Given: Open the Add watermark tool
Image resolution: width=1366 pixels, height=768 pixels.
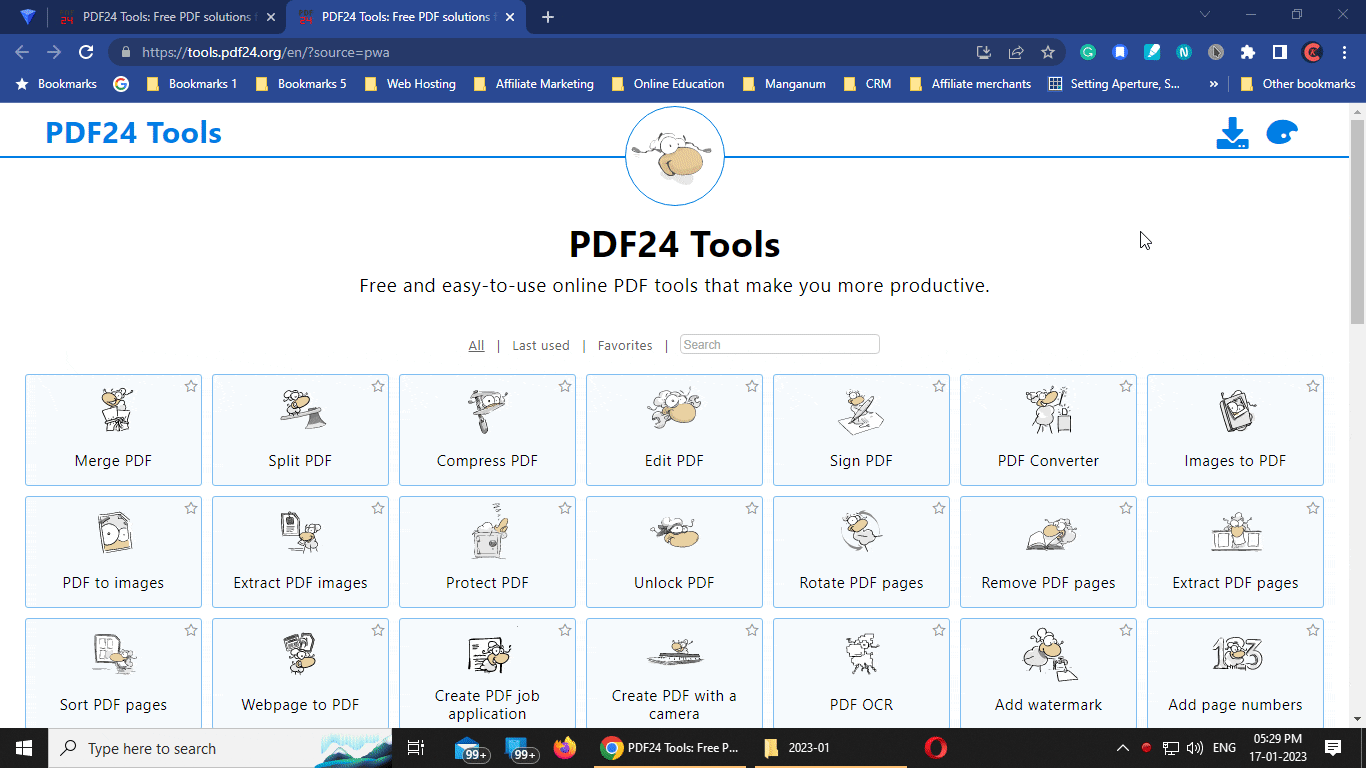Looking at the screenshot, I should [1048, 673].
